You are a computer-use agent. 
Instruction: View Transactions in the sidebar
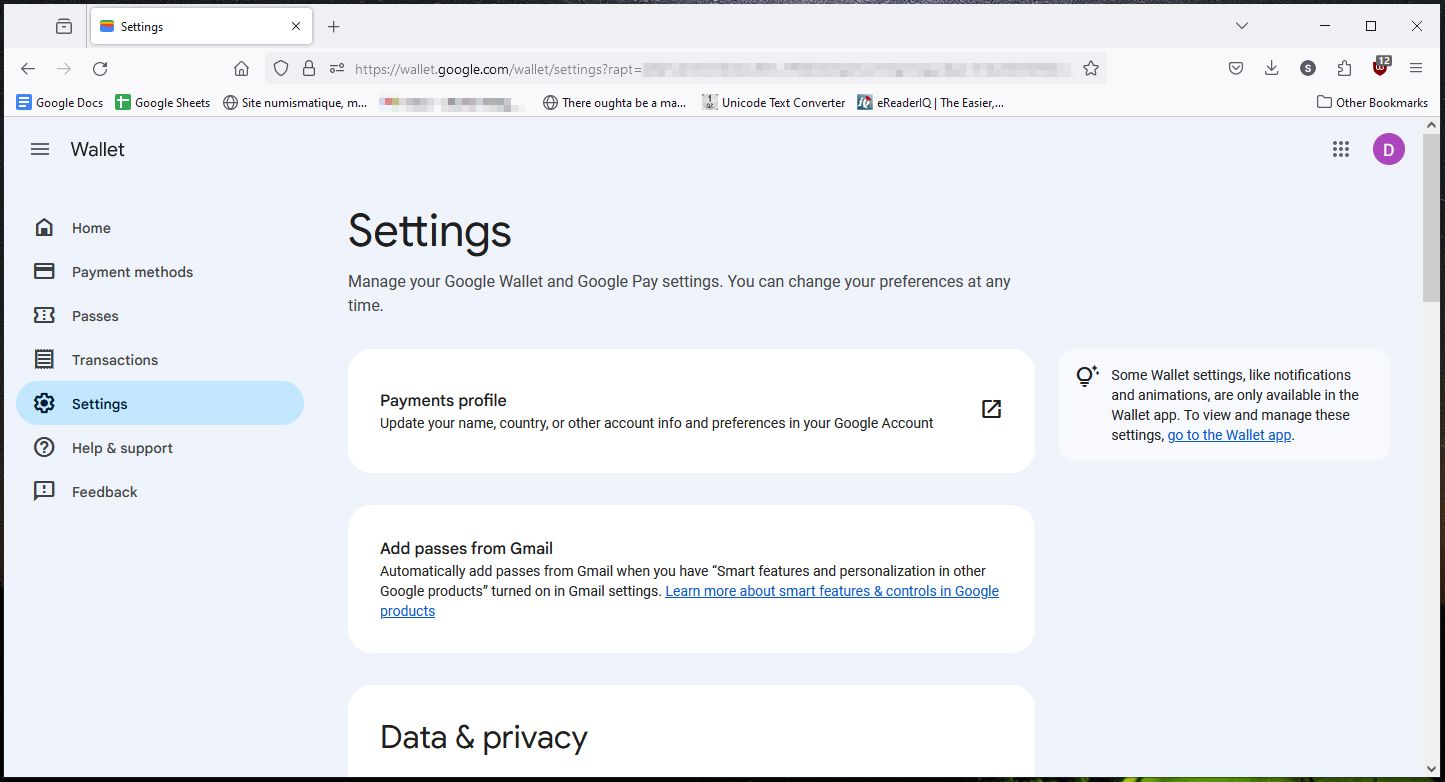(x=160, y=360)
